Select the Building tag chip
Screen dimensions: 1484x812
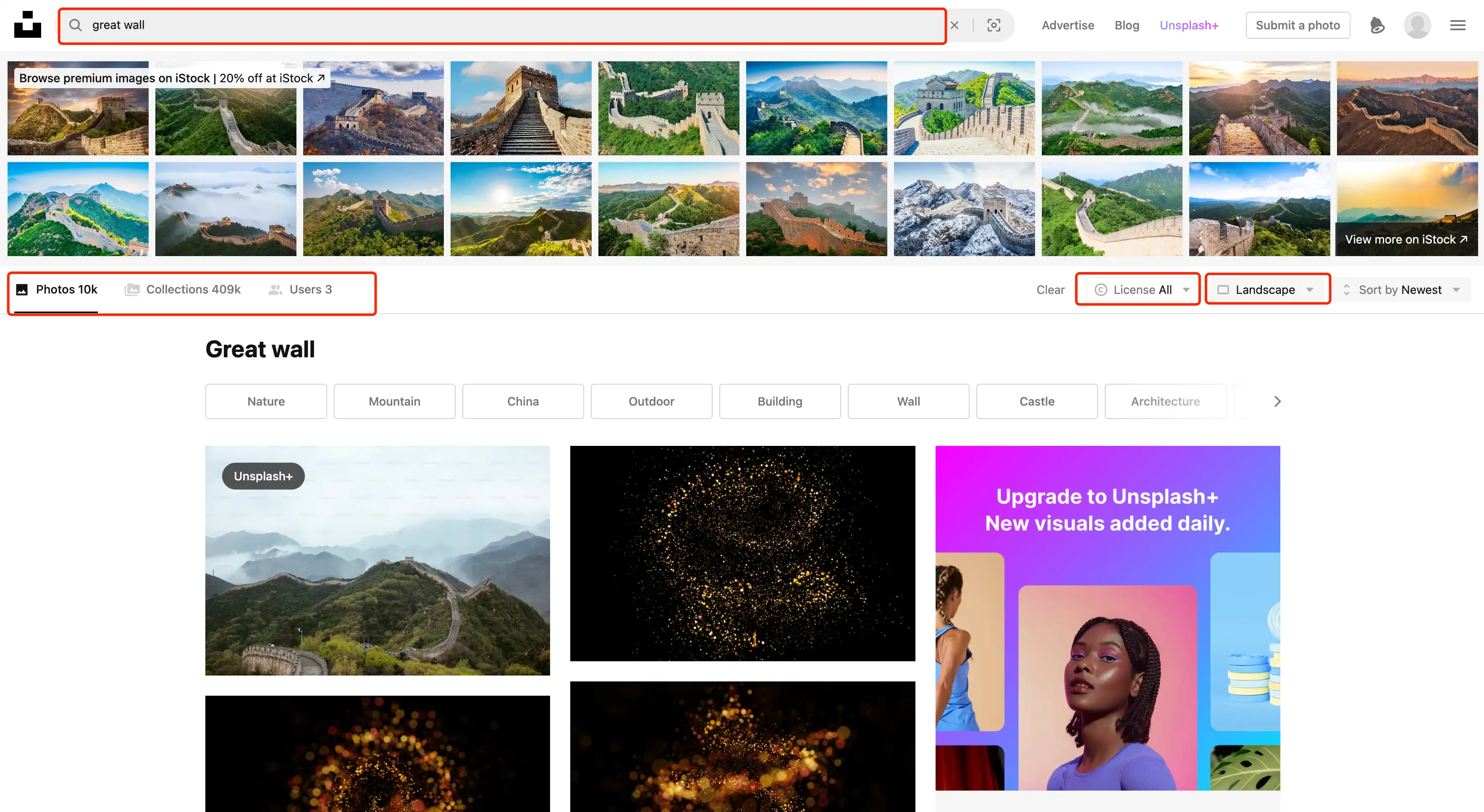pyautogui.click(x=779, y=401)
